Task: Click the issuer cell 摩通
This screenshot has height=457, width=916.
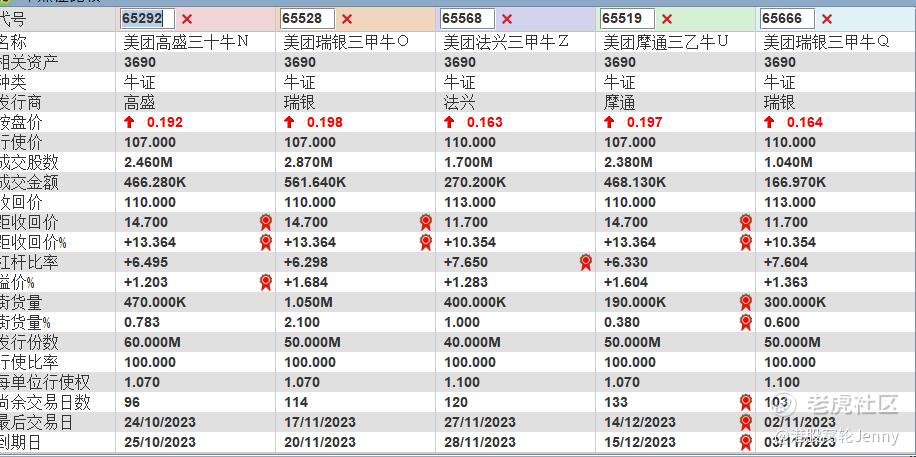Action: click(x=620, y=103)
